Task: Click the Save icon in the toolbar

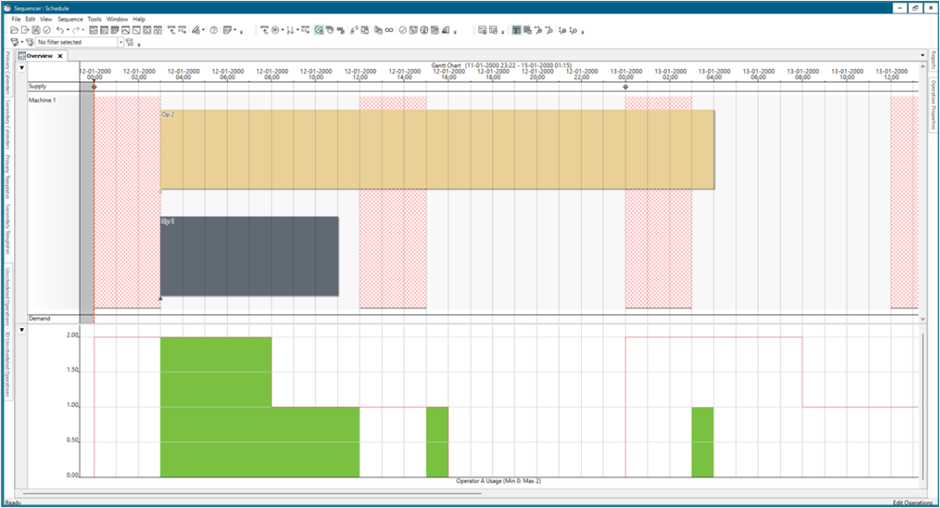Action: point(35,31)
